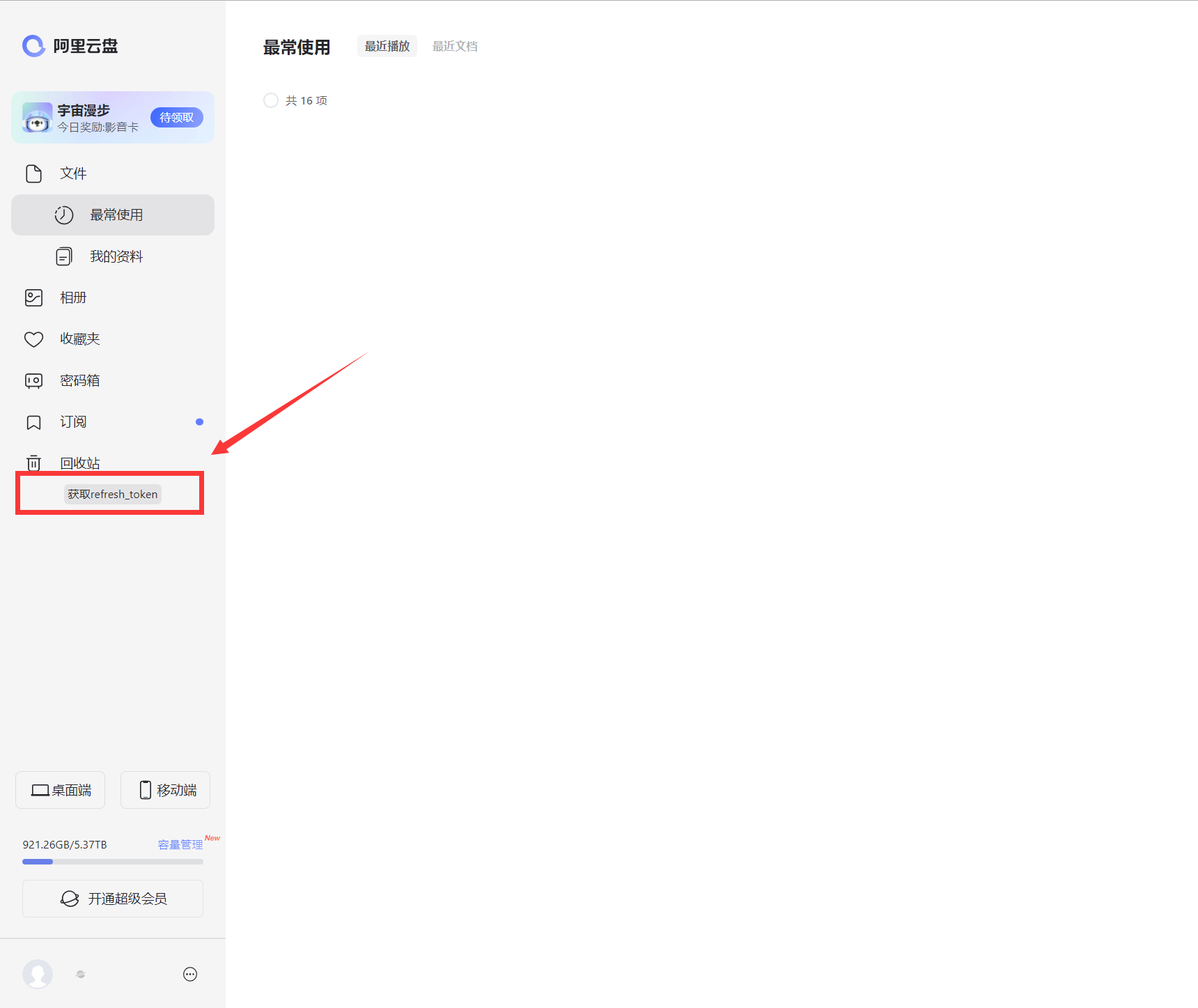Click the 待领取 reward button
This screenshot has width=1198, height=1008.
tap(176, 118)
